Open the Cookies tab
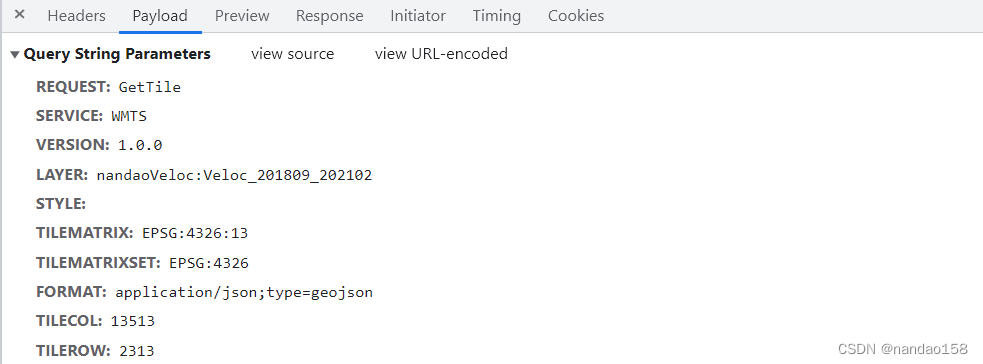The image size is (983, 364). [576, 16]
